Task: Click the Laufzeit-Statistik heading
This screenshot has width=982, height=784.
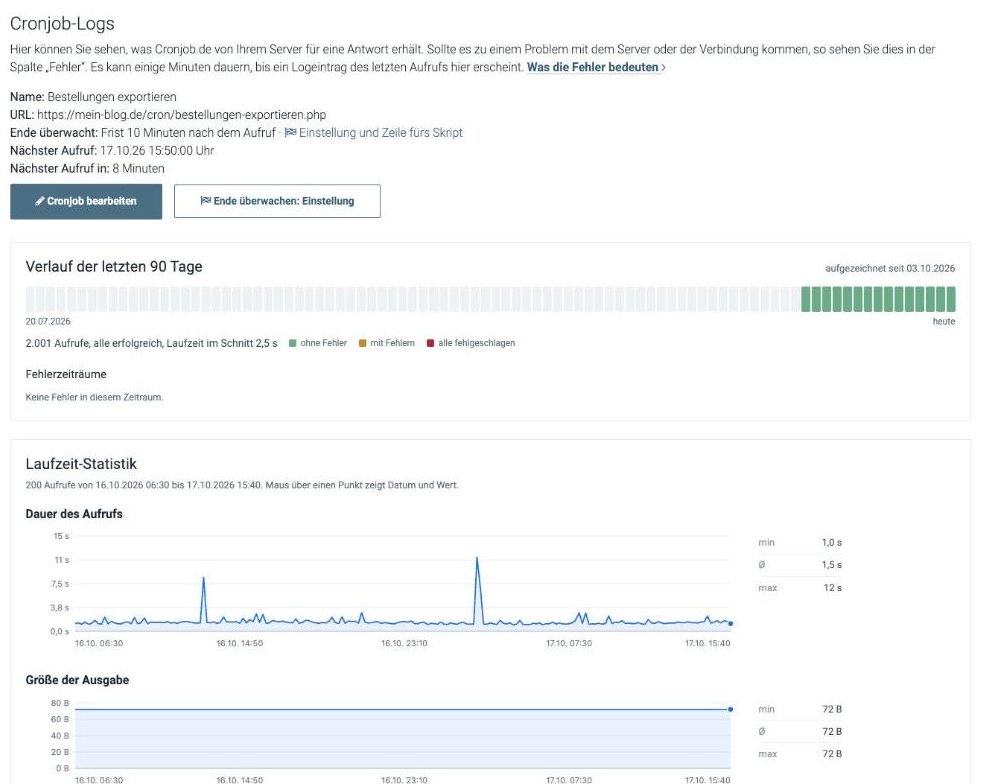Action: click(x=81, y=464)
